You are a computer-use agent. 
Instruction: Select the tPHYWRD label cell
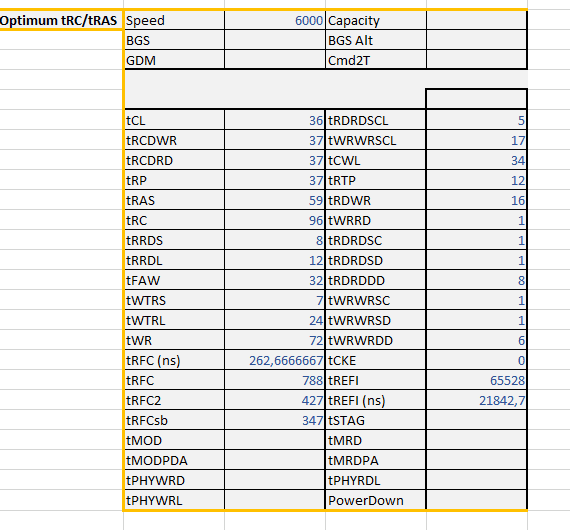click(x=174, y=480)
